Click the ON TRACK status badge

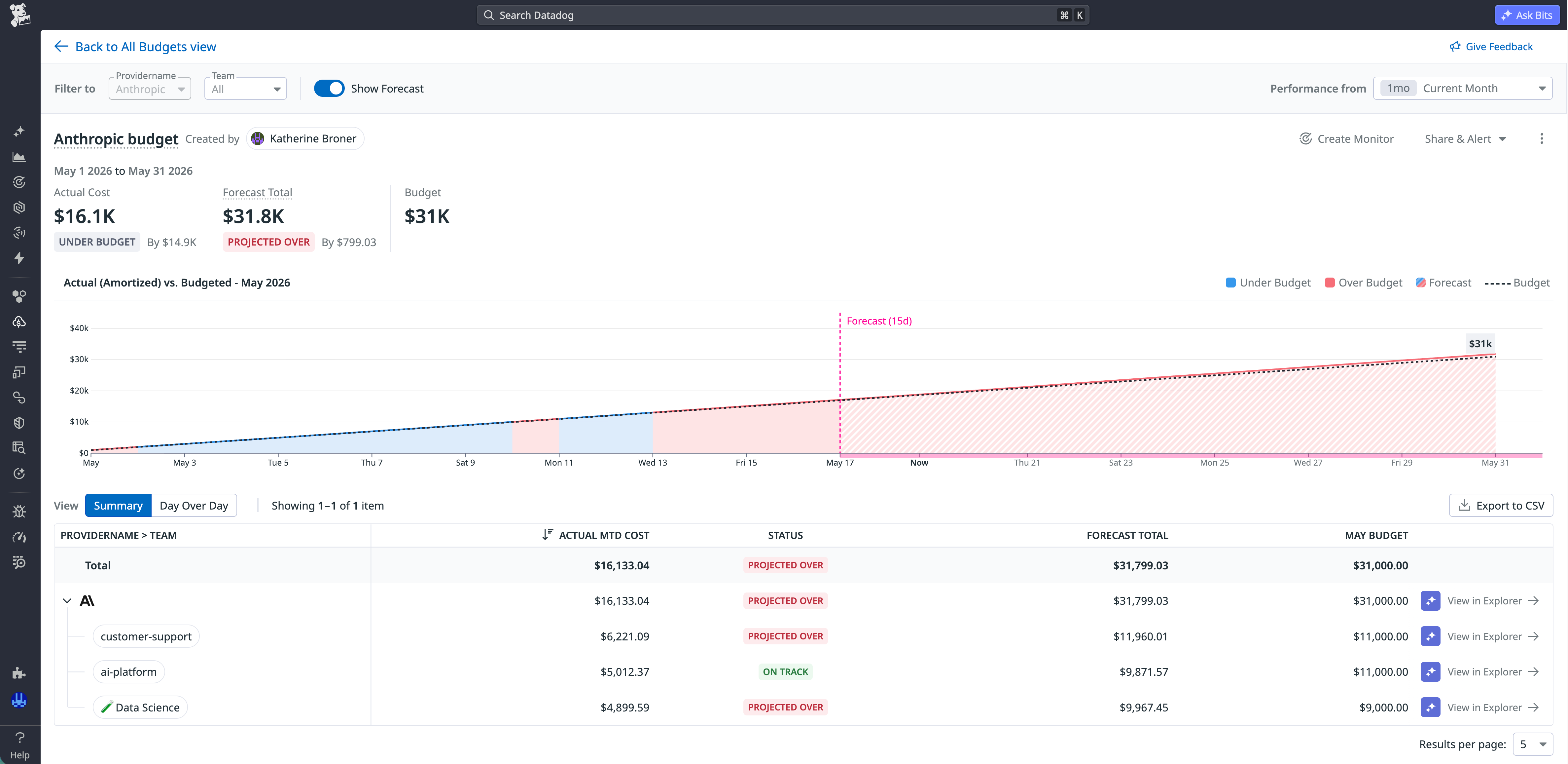(x=785, y=672)
